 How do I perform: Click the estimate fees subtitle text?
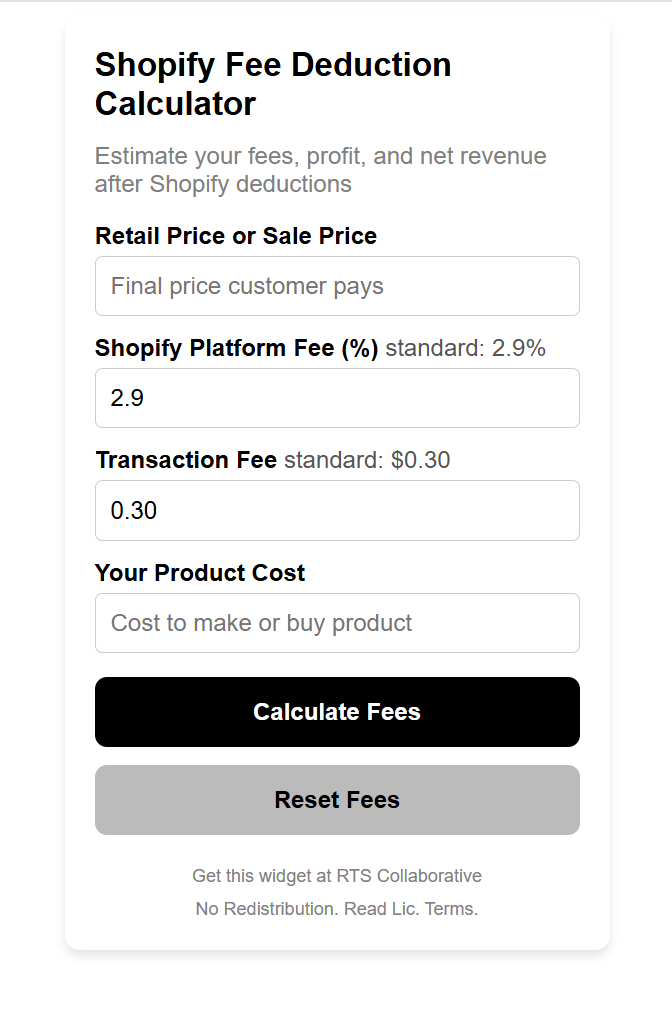tap(320, 169)
